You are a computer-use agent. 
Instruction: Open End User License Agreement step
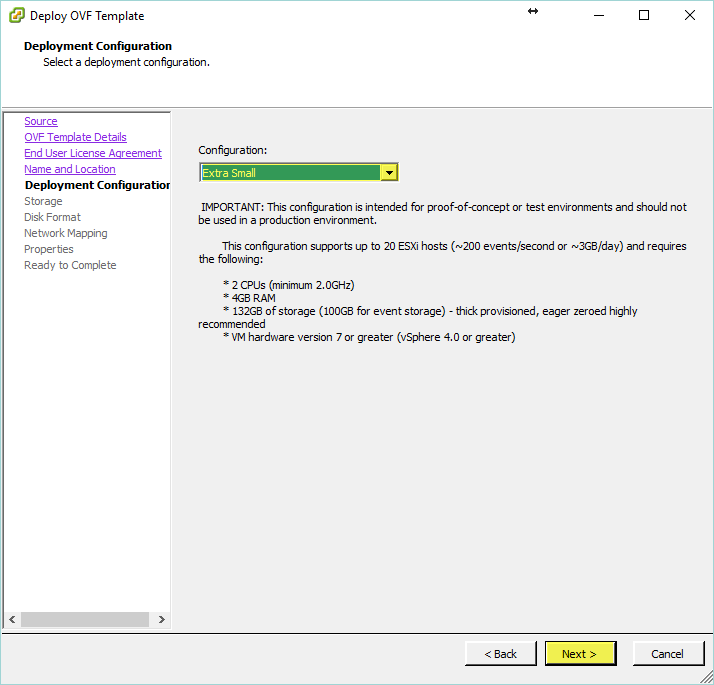(x=93, y=153)
